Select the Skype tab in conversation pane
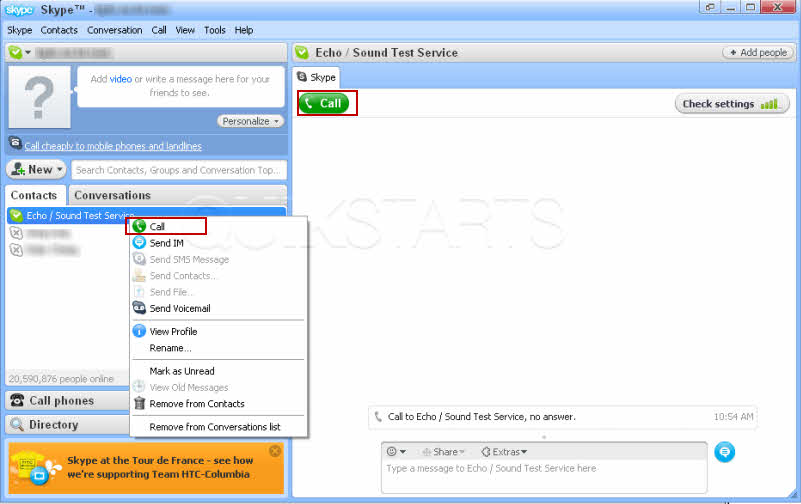 coord(316,78)
